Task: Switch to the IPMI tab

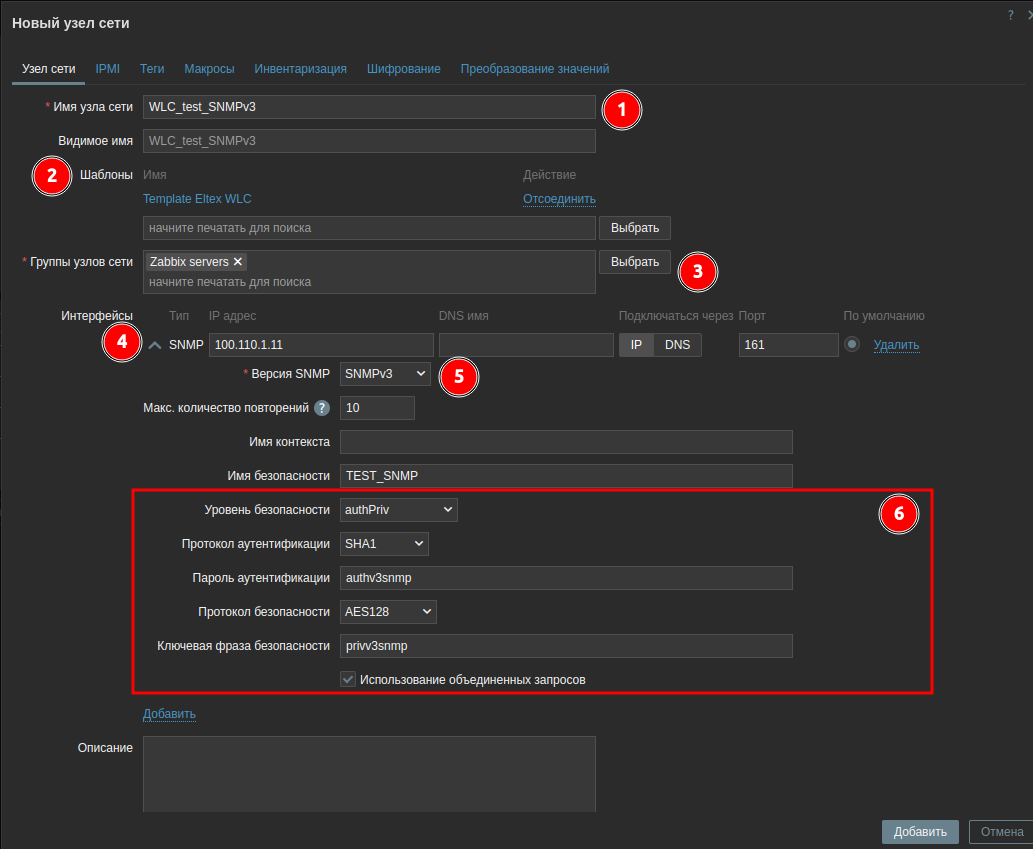Action: [x=107, y=69]
